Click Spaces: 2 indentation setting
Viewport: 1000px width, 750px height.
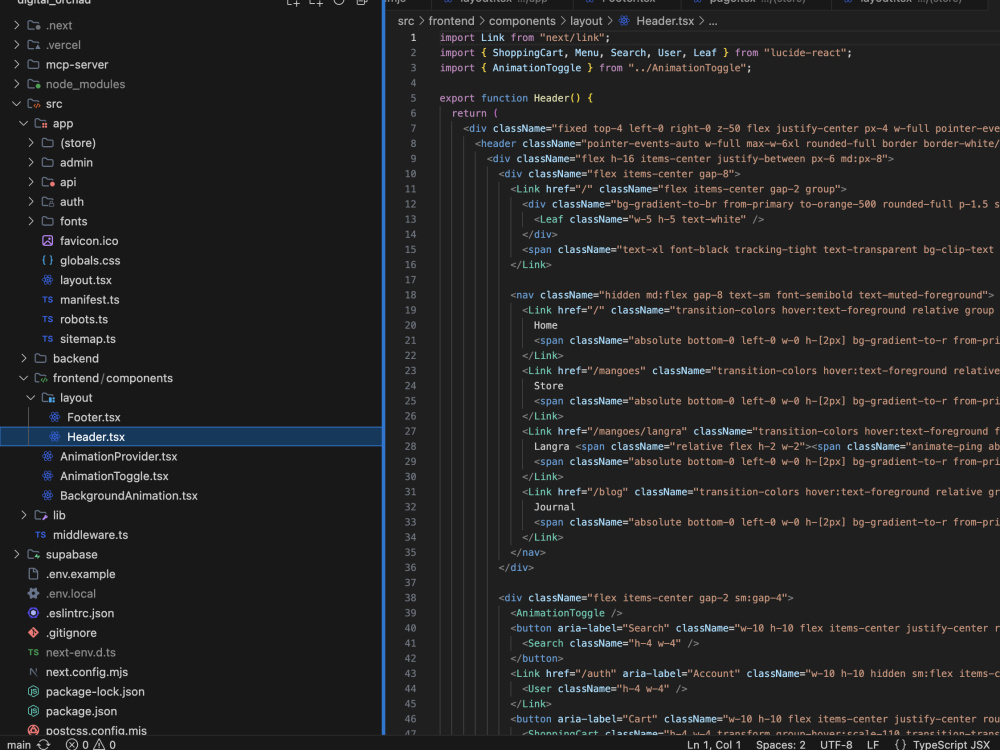tap(780, 744)
